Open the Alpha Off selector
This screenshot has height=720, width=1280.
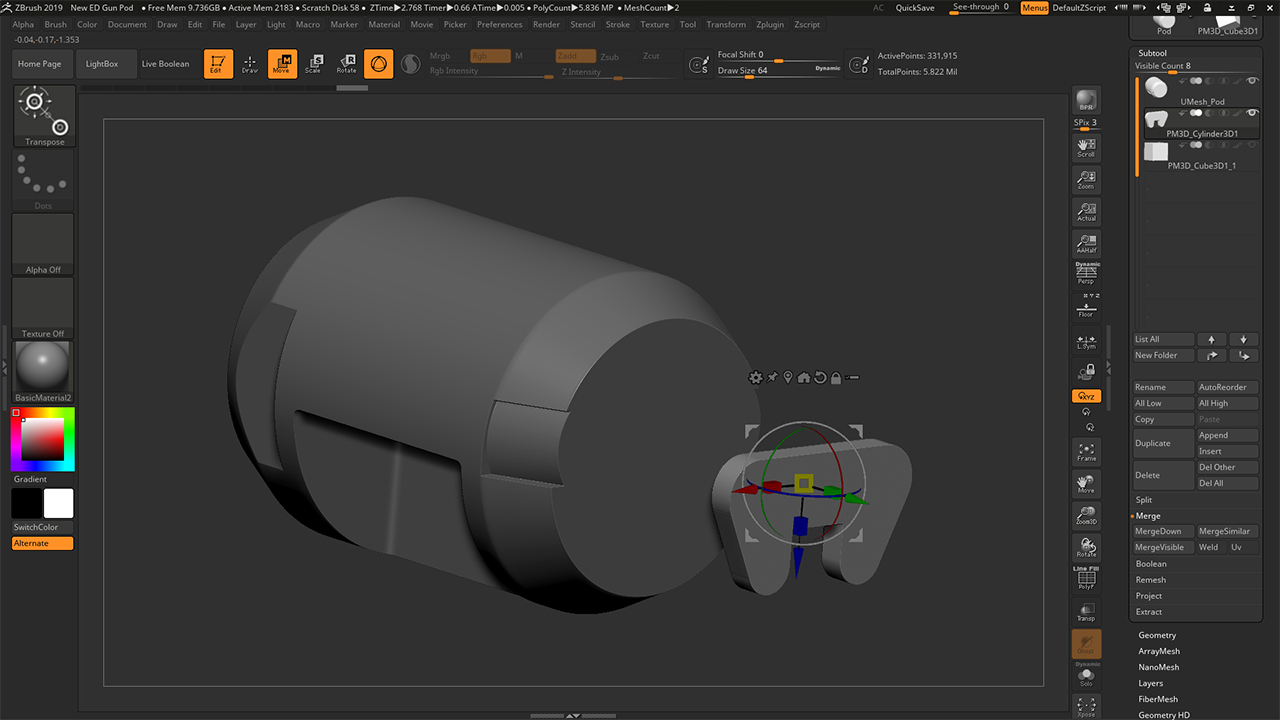[43, 244]
